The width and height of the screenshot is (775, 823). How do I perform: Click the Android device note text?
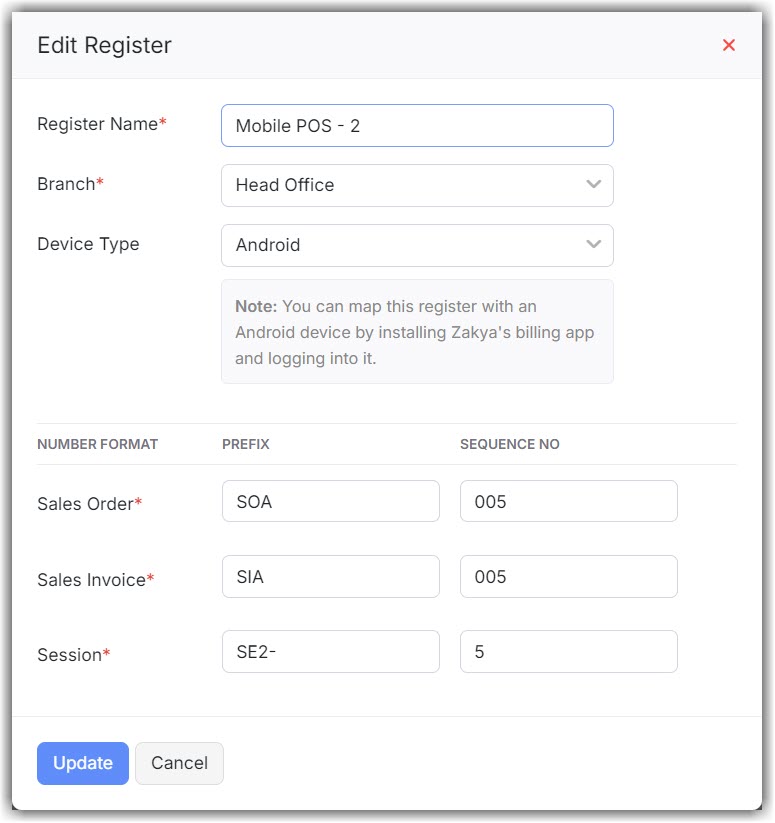click(x=415, y=332)
